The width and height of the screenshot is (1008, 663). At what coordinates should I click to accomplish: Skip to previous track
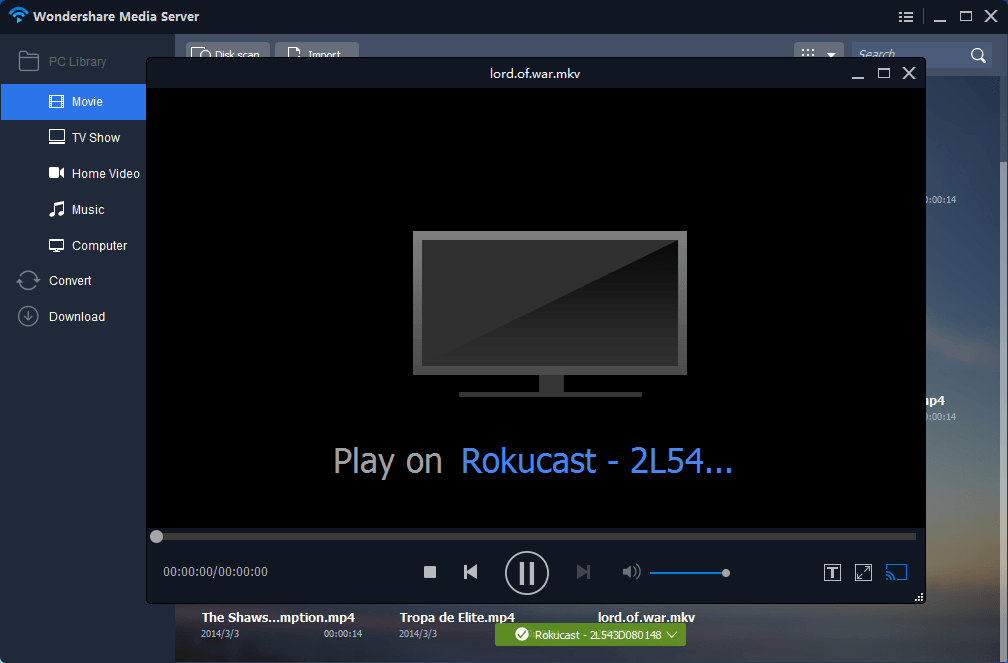pos(471,572)
